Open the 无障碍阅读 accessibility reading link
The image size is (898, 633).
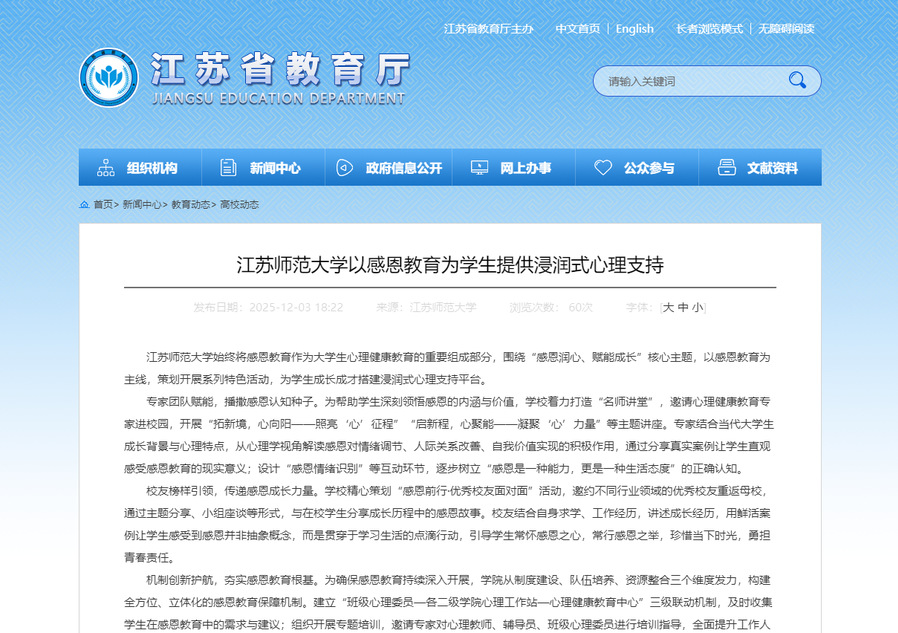point(786,29)
